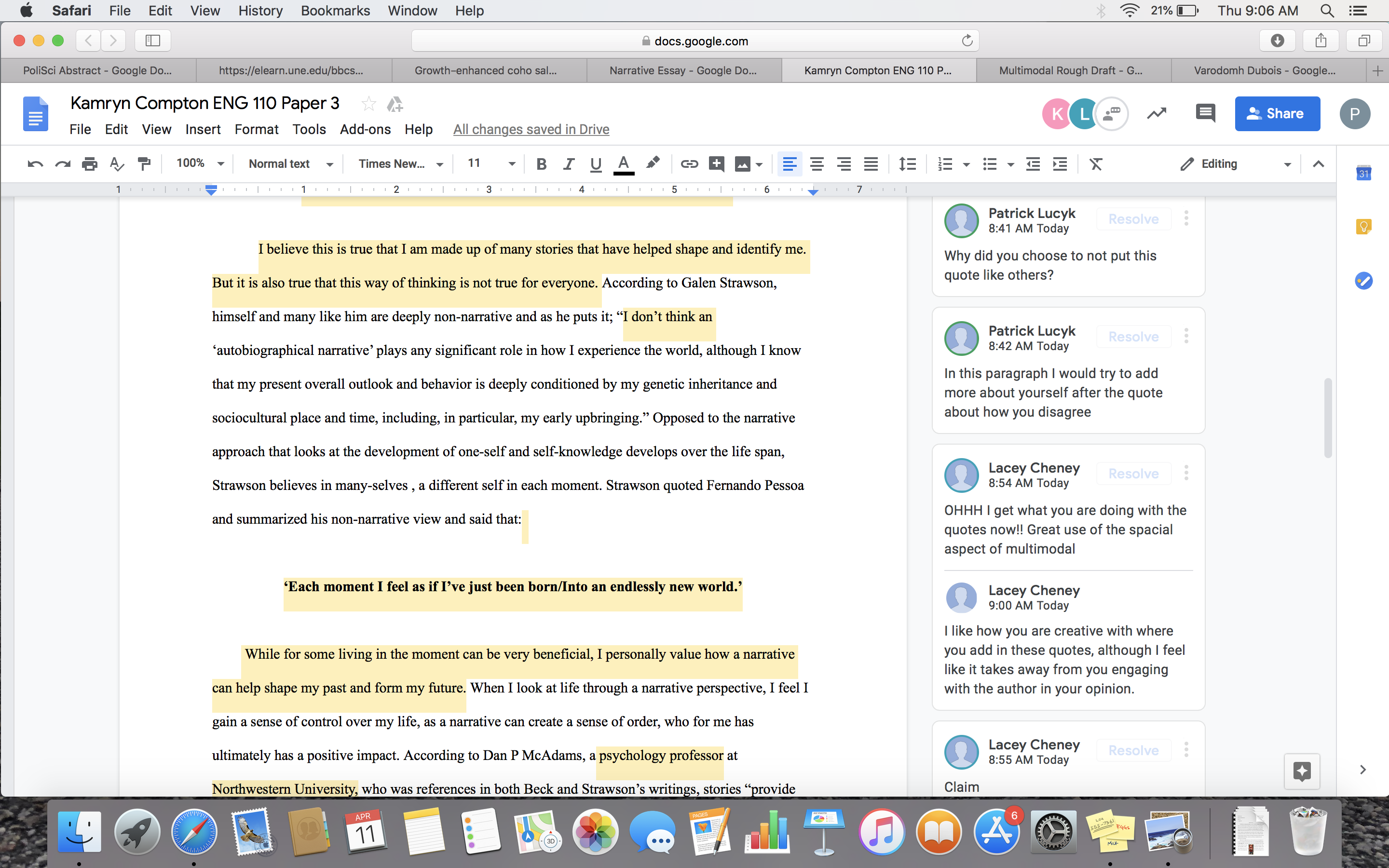This screenshot has width=1389, height=868.
Task: Star the Kamryn Compton document
Action: (368, 104)
